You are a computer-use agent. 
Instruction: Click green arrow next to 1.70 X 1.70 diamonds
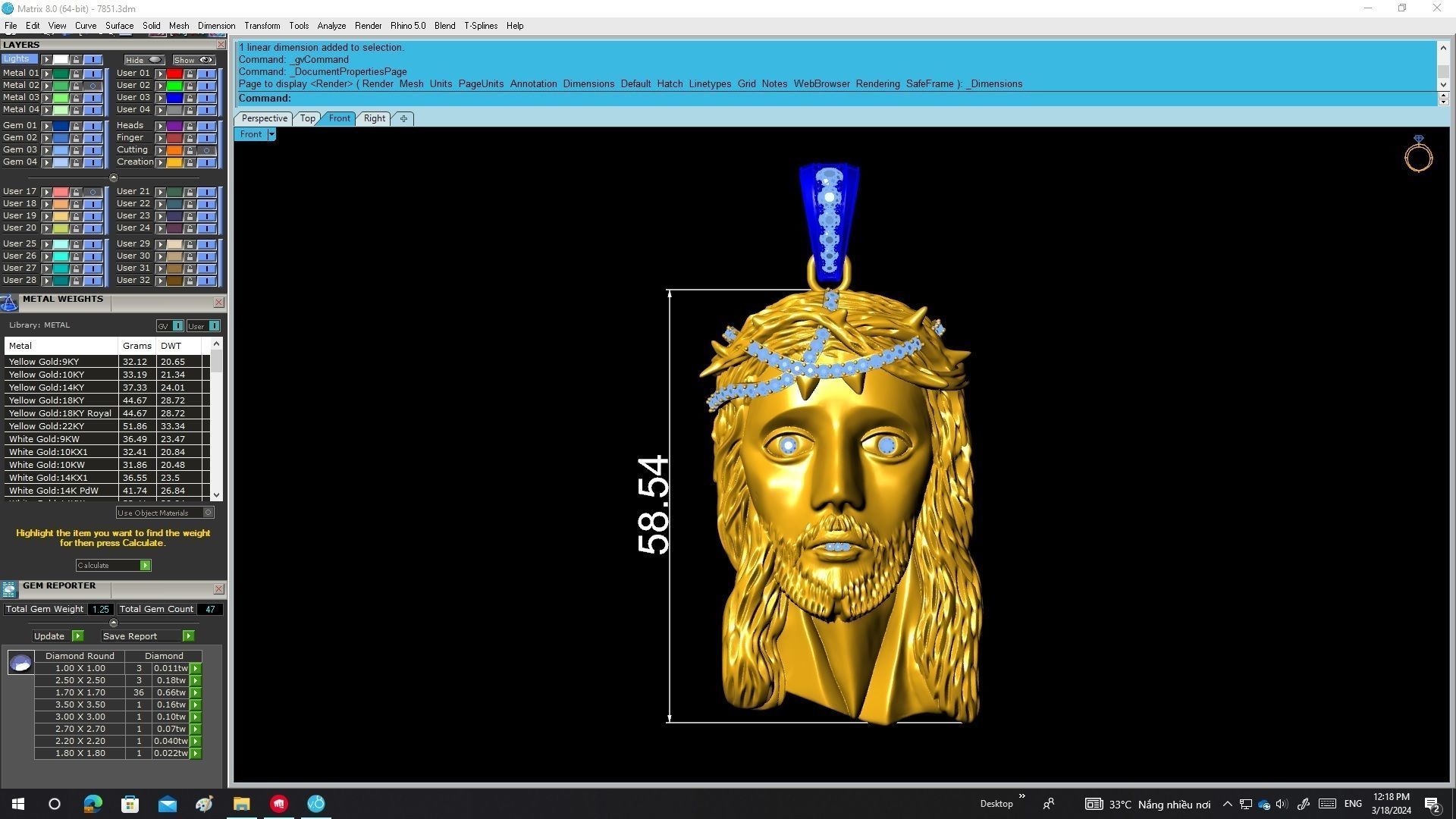(196, 692)
